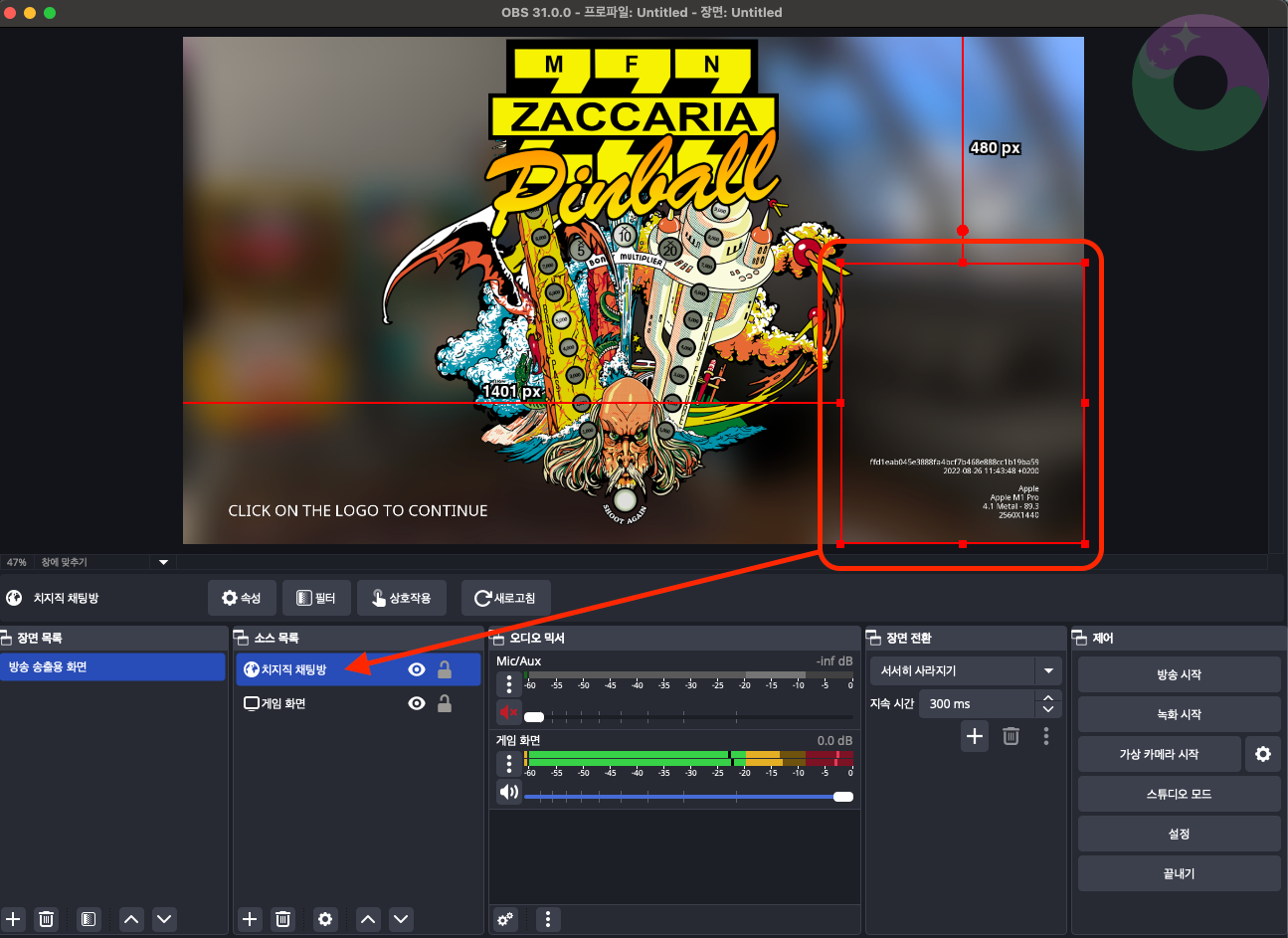The image size is (1288, 938).
Task: Click the browser source globe icon beside 치지직 채팅방 toolbar label
Action: (14, 598)
